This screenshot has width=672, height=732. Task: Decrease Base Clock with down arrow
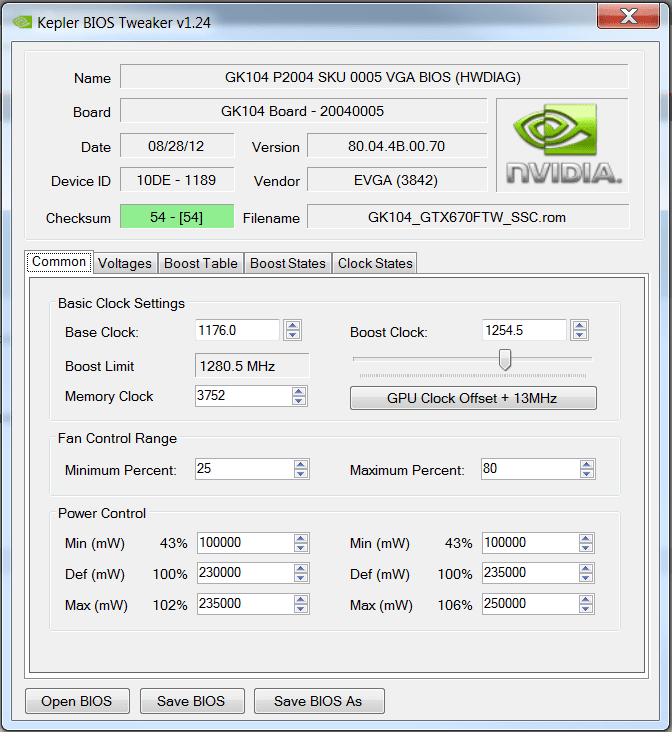tap(293, 335)
